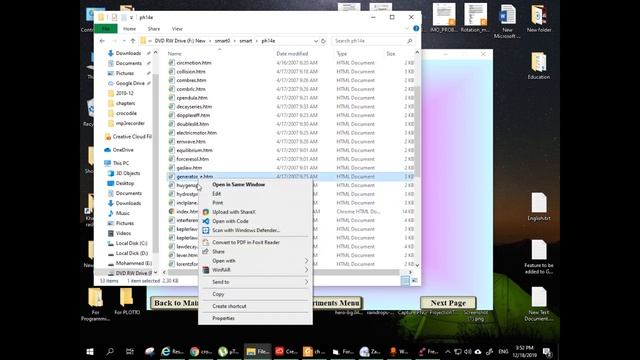Switch to Chrome from taskbar
The width and height of the screenshot is (640, 360).
pos(201,351)
